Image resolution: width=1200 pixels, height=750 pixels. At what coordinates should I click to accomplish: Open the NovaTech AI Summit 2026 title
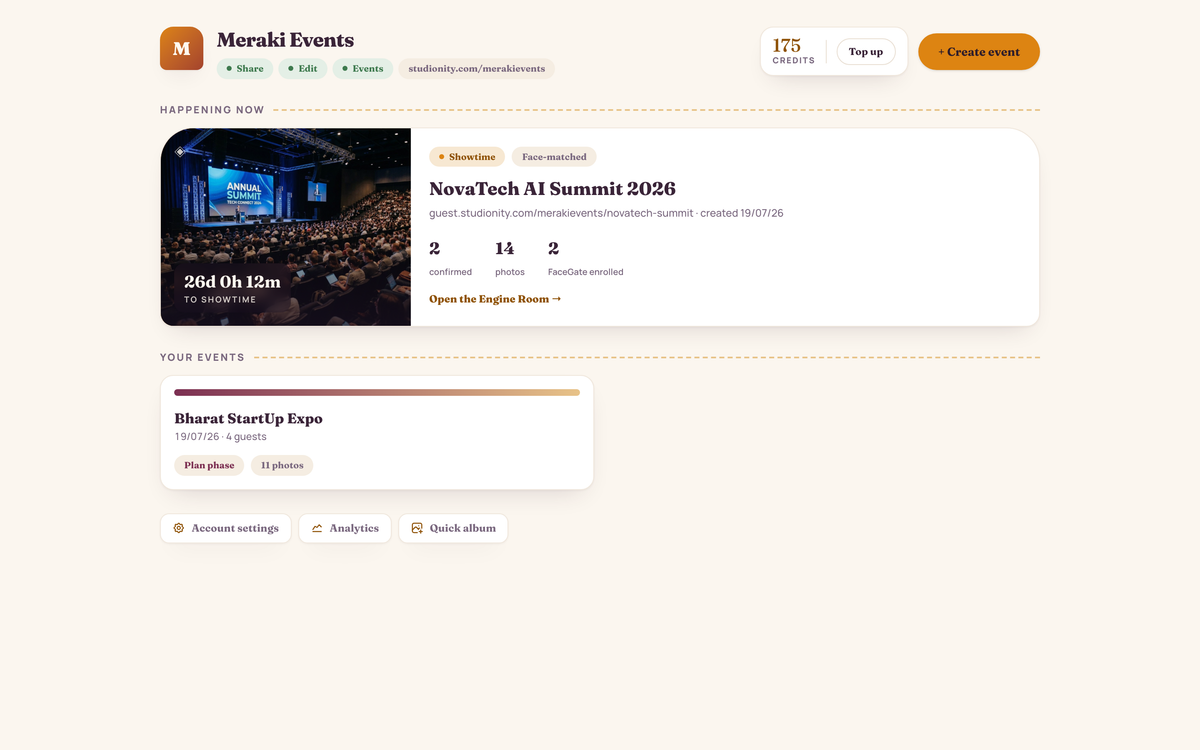[x=552, y=189]
